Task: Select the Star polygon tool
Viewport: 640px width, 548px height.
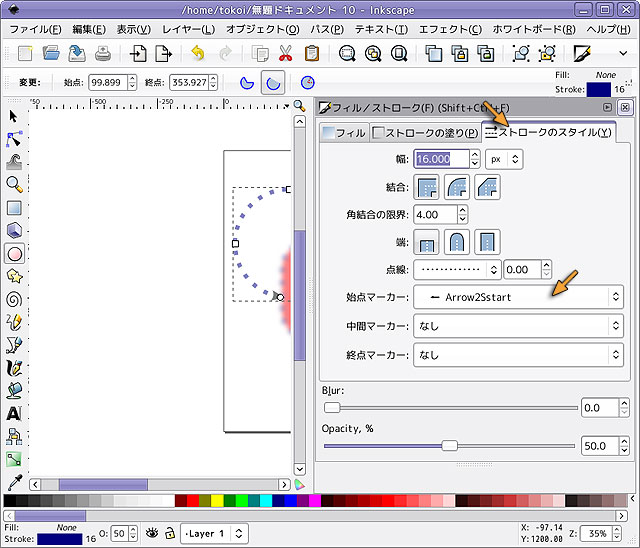Action: [14, 276]
